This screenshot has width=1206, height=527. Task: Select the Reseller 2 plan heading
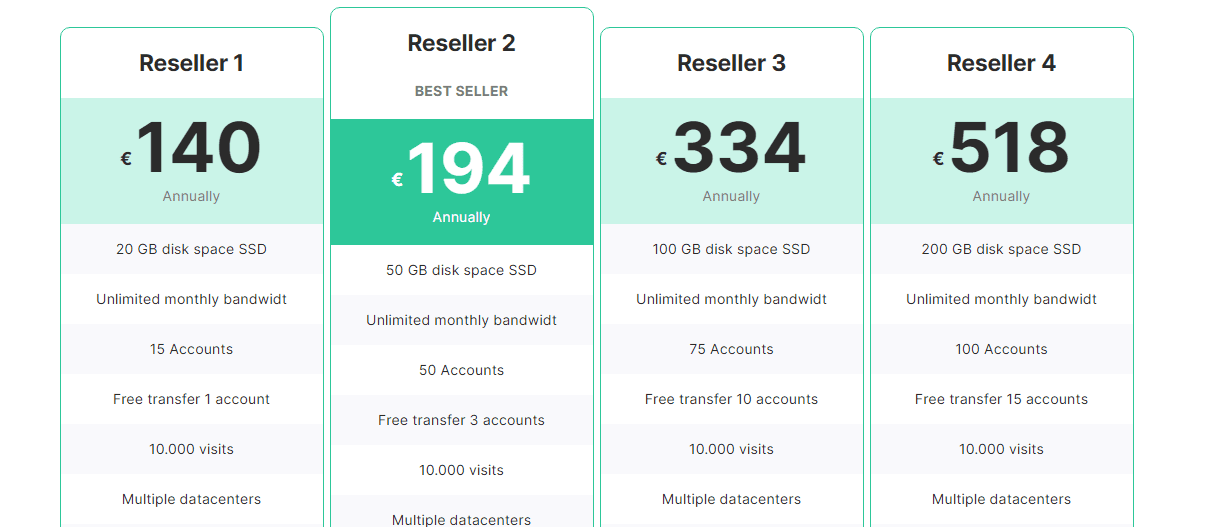point(461,43)
